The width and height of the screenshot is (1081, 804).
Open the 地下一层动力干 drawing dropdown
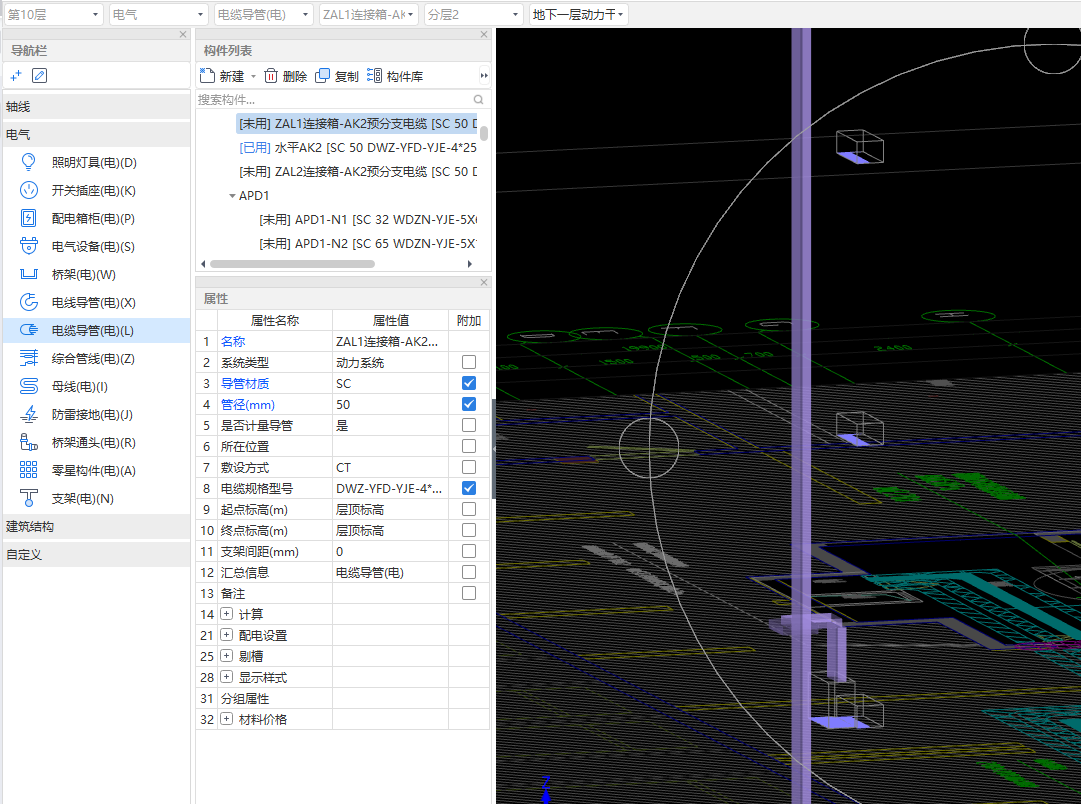(578, 14)
